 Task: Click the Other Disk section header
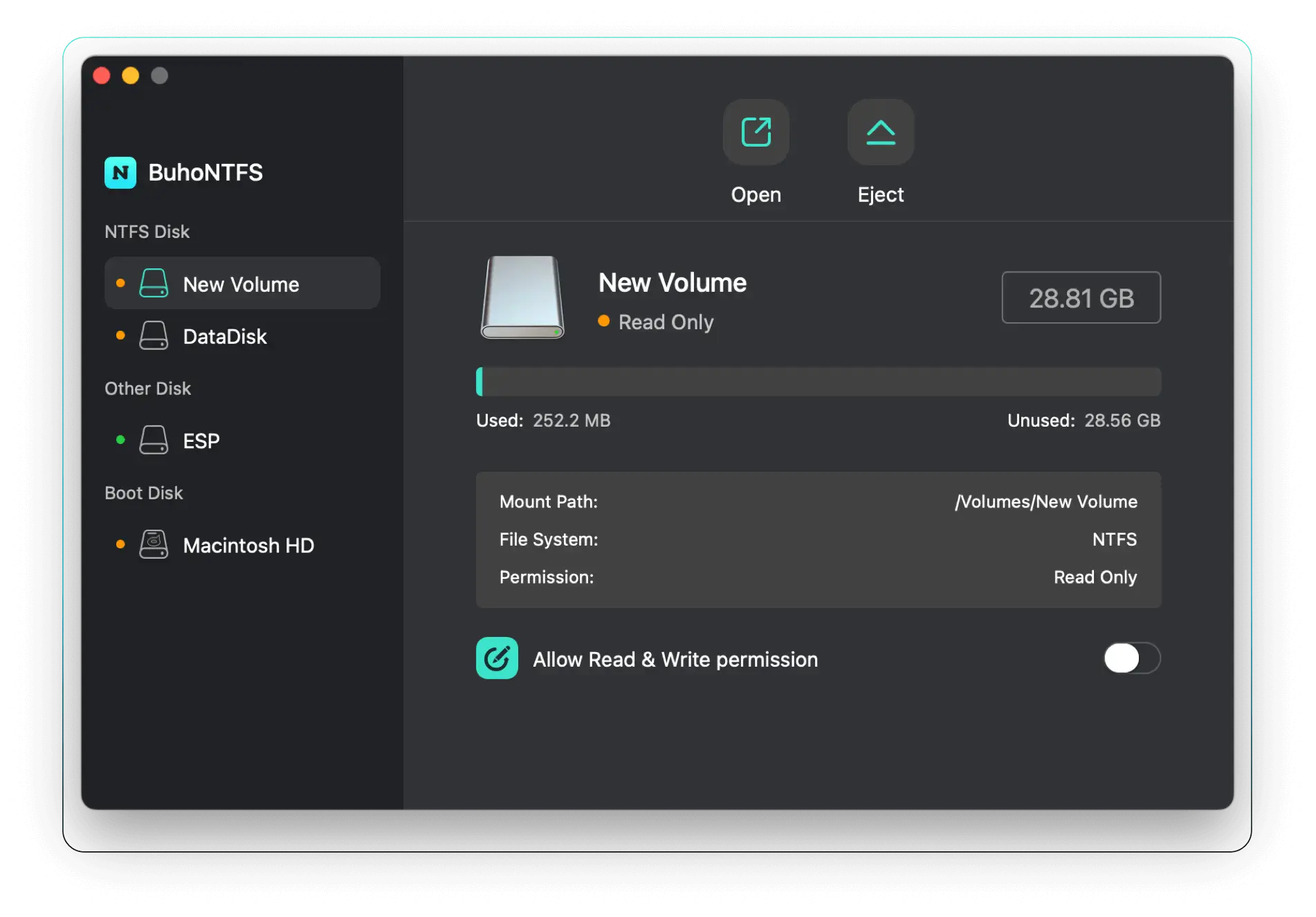[147, 388]
